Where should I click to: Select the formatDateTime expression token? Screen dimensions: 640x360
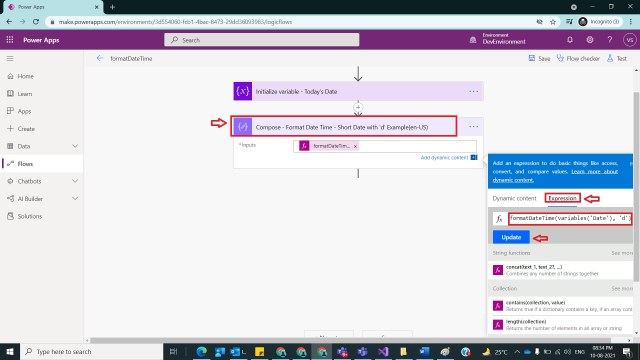tap(328, 146)
